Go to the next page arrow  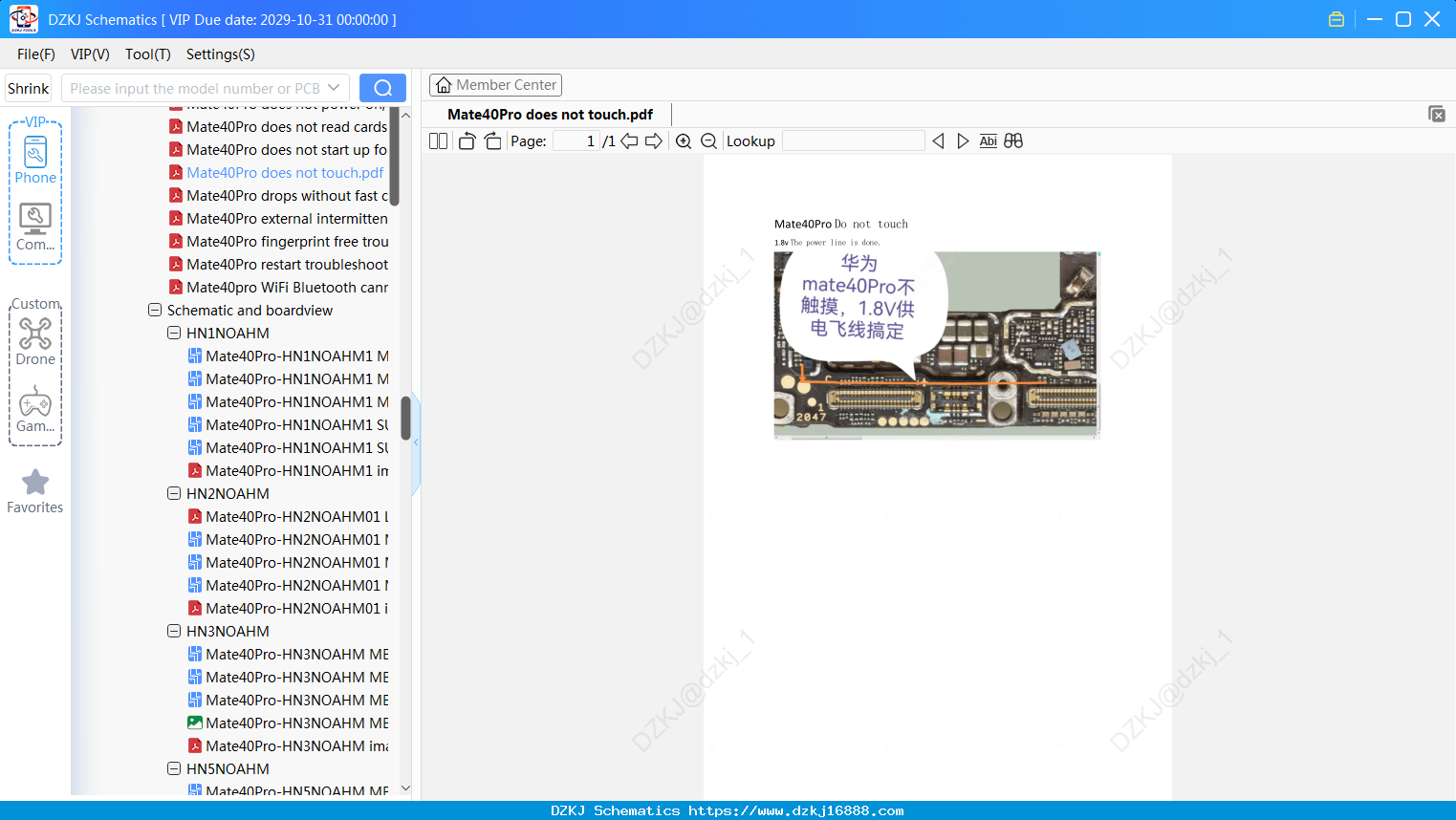[x=654, y=141]
